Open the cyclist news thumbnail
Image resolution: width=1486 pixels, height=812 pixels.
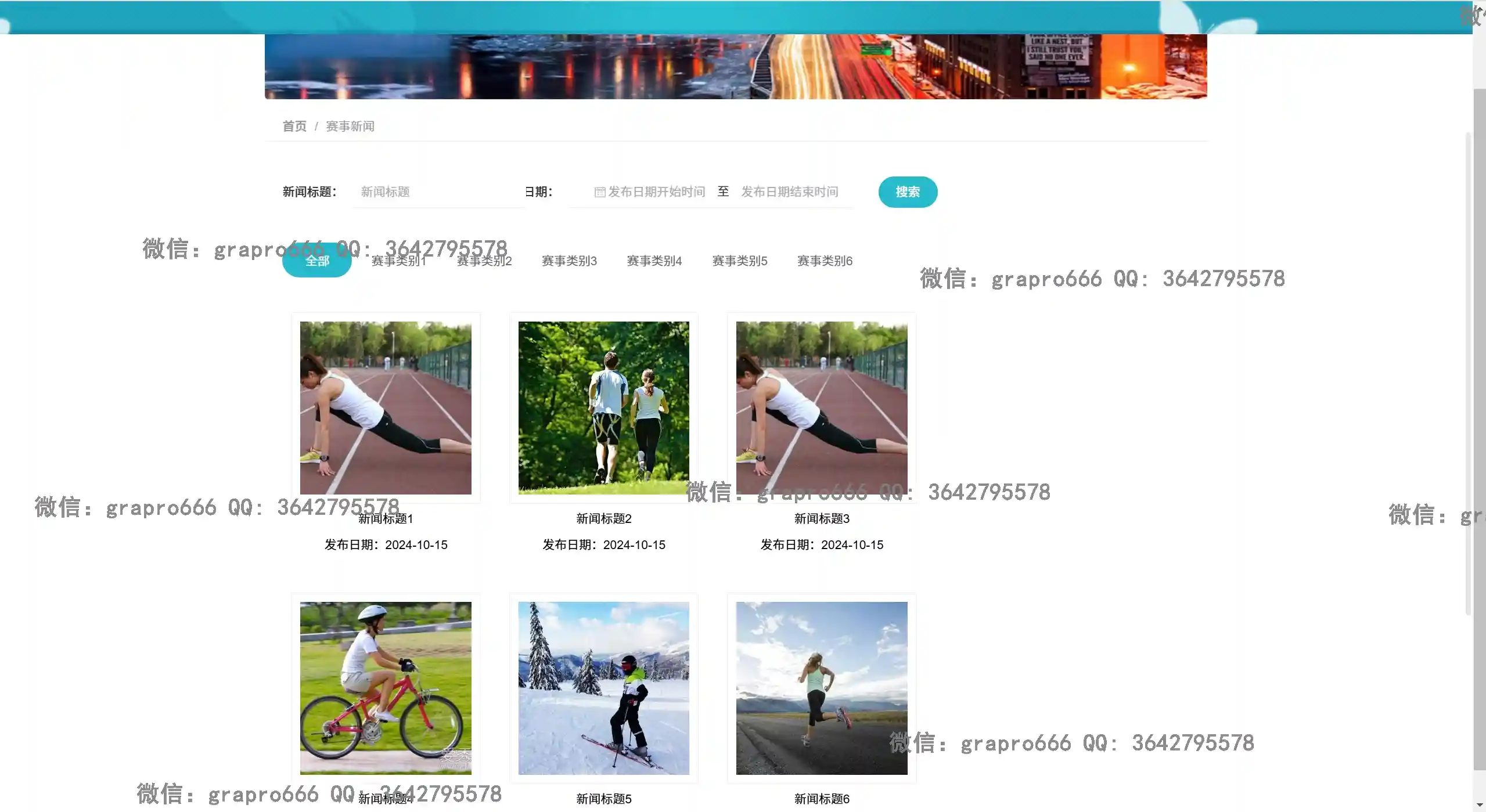pyautogui.click(x=386, y=688)
